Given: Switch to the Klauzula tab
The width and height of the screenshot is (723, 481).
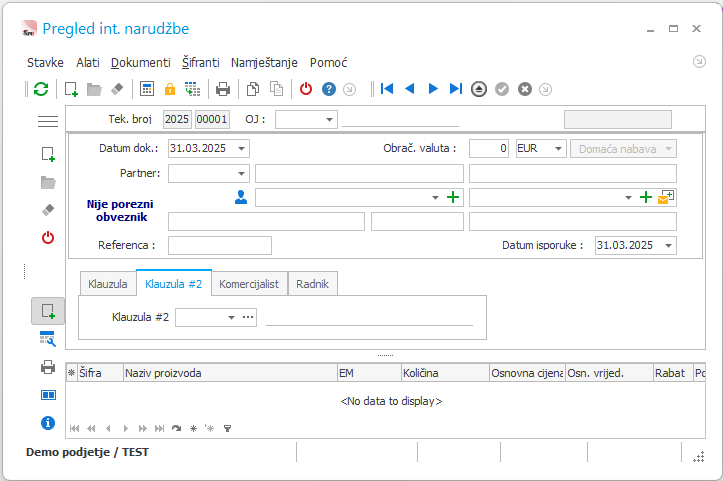Looking at the screenshot, I should pyautogui.click(x=108, y=284).
